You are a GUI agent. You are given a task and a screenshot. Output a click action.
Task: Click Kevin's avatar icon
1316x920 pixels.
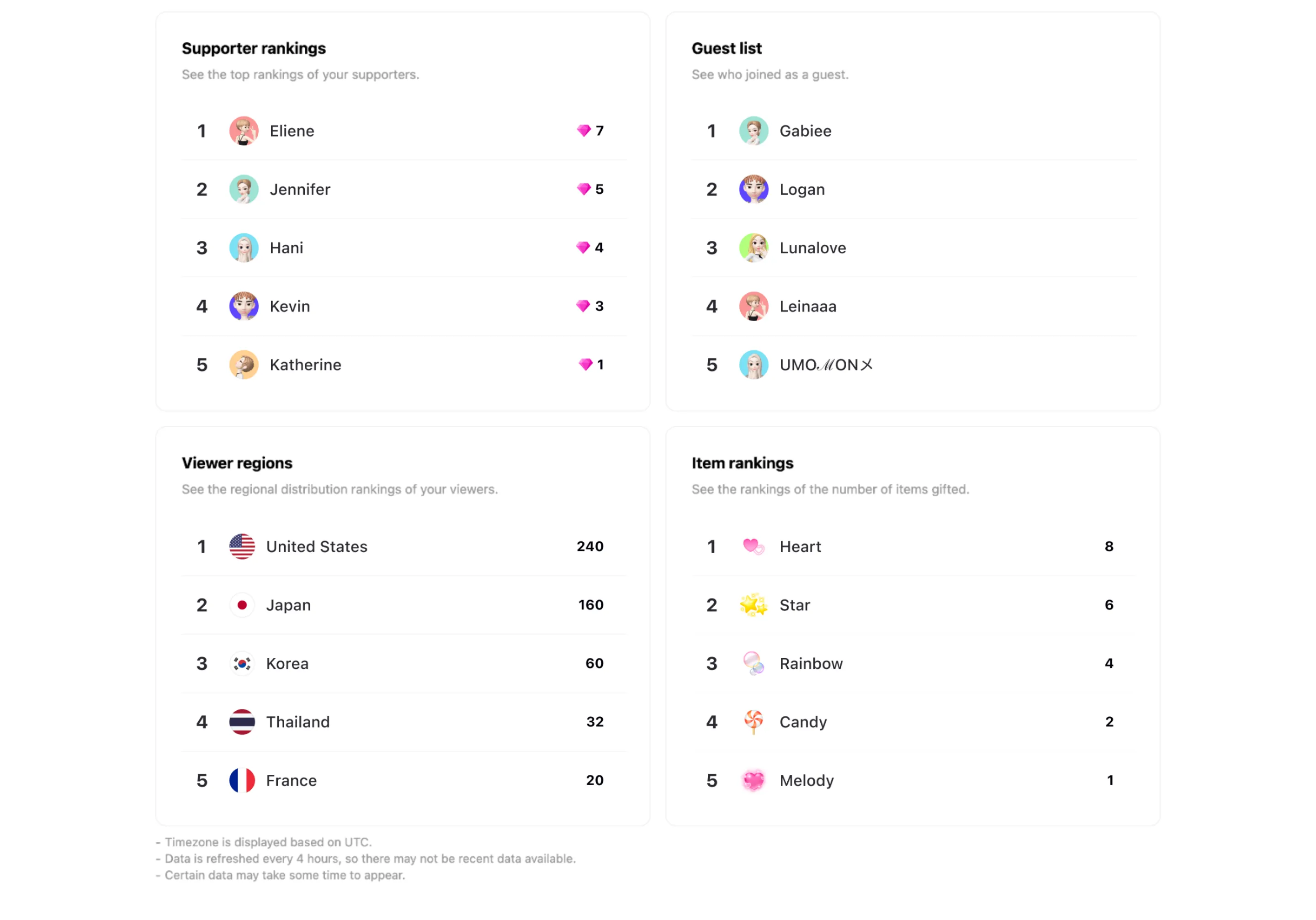244,306
